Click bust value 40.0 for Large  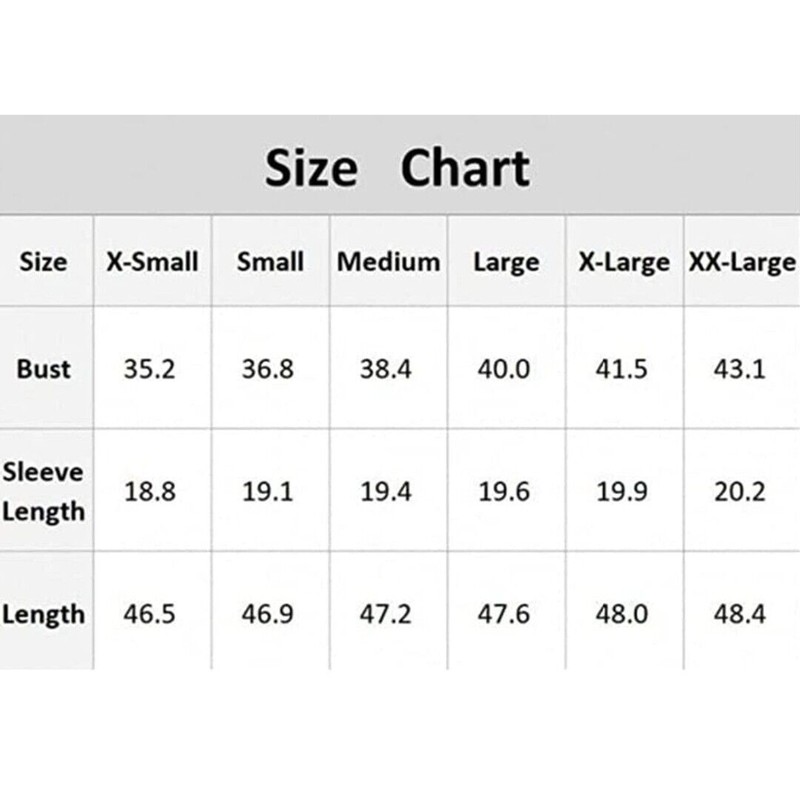point(504,369)
